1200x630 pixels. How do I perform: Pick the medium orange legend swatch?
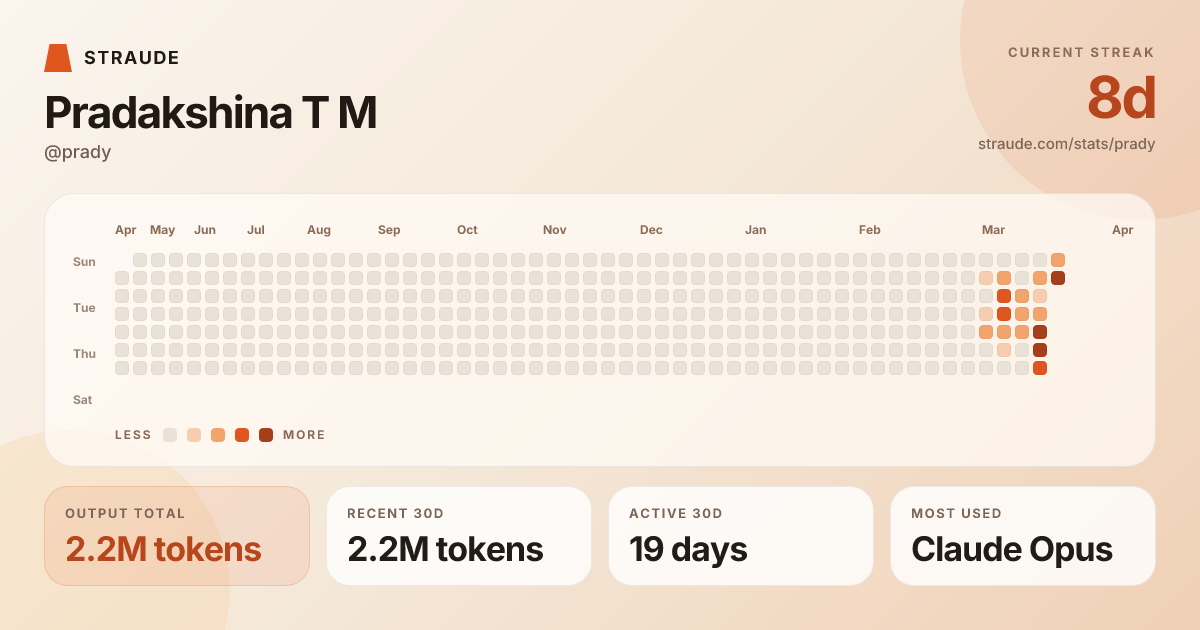pyautogui.click(x=218, y=435)
